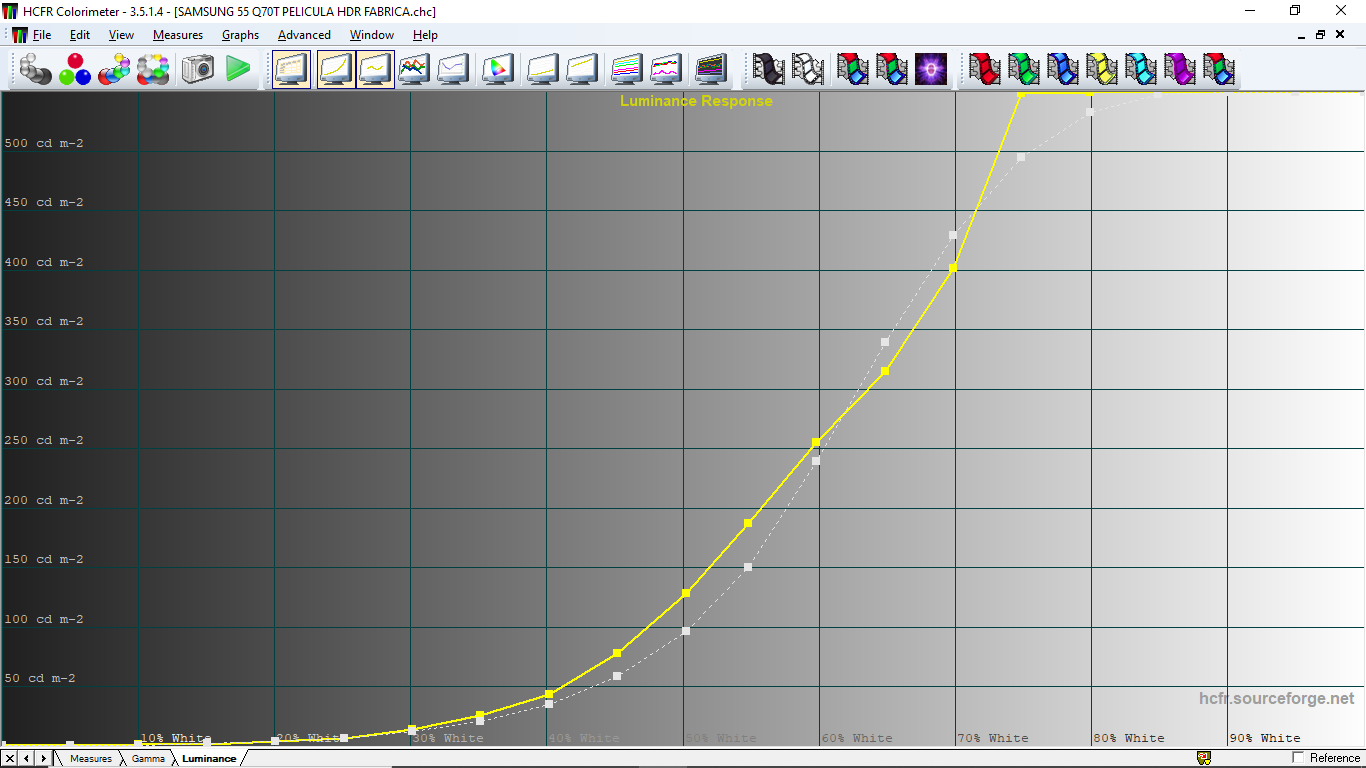Image resolution: width=1366 pixels, height=768 pixels.
Task: Open the File menu
Action: tap(42, 35)
